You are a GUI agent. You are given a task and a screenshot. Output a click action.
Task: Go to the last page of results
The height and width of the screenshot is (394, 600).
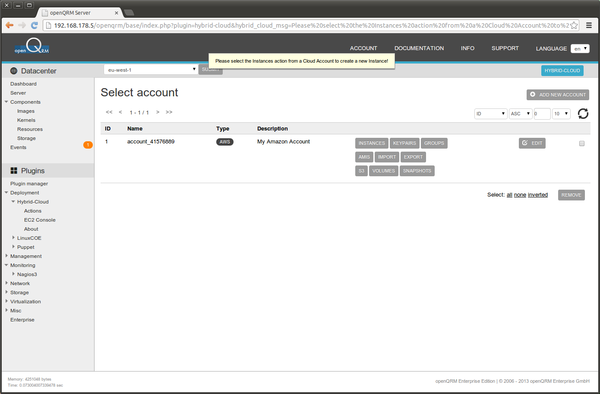pyautogui.click(x=169, y=112)
